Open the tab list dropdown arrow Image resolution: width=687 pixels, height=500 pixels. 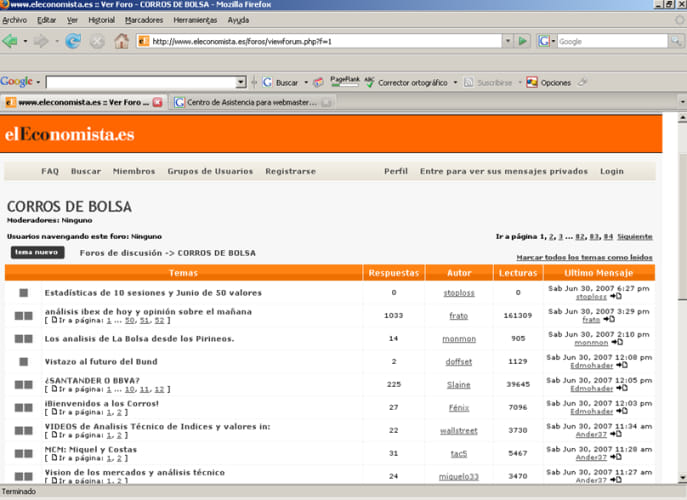[682, 102]
